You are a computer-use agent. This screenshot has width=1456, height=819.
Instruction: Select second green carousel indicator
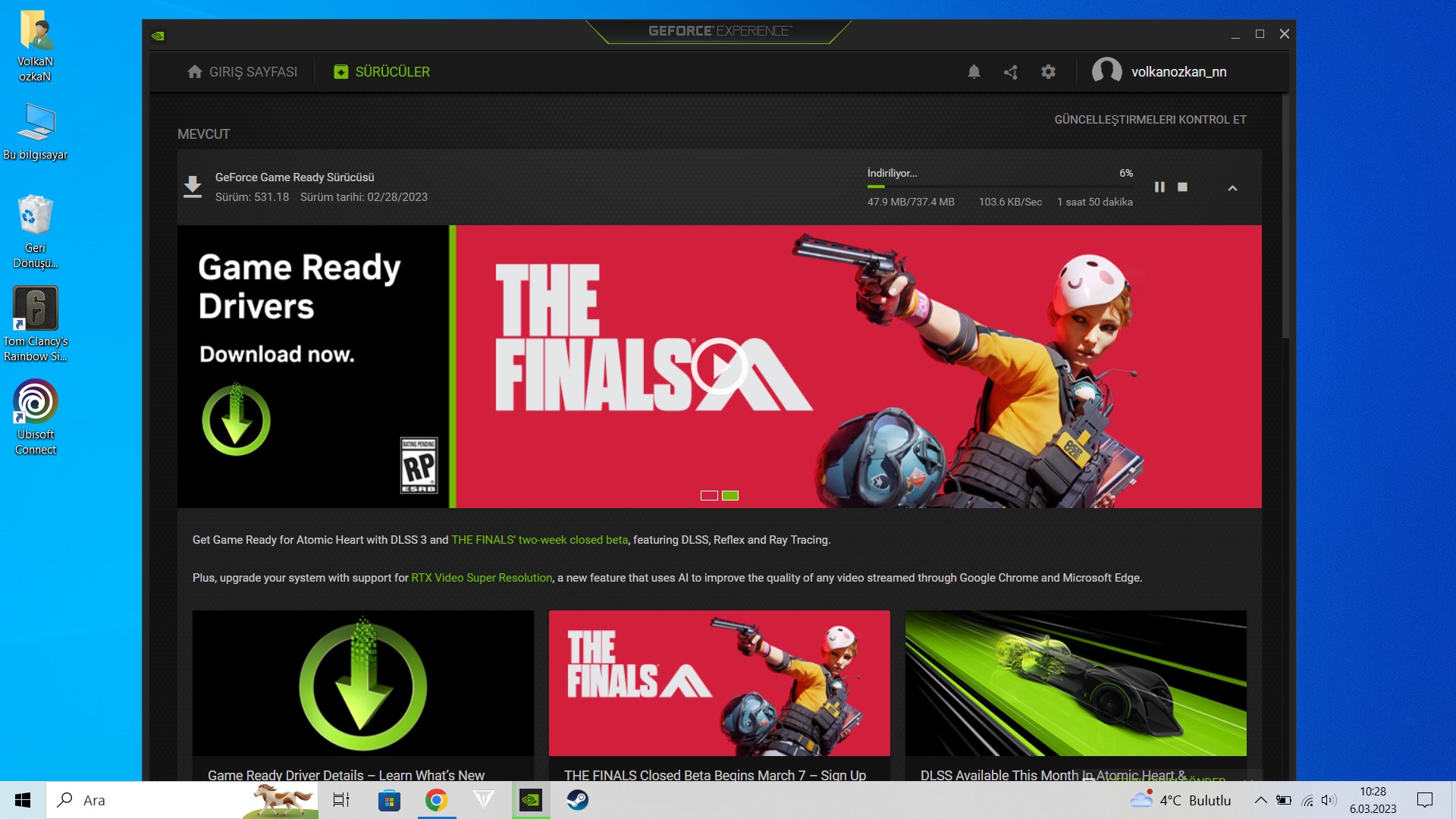click(730, 496)
